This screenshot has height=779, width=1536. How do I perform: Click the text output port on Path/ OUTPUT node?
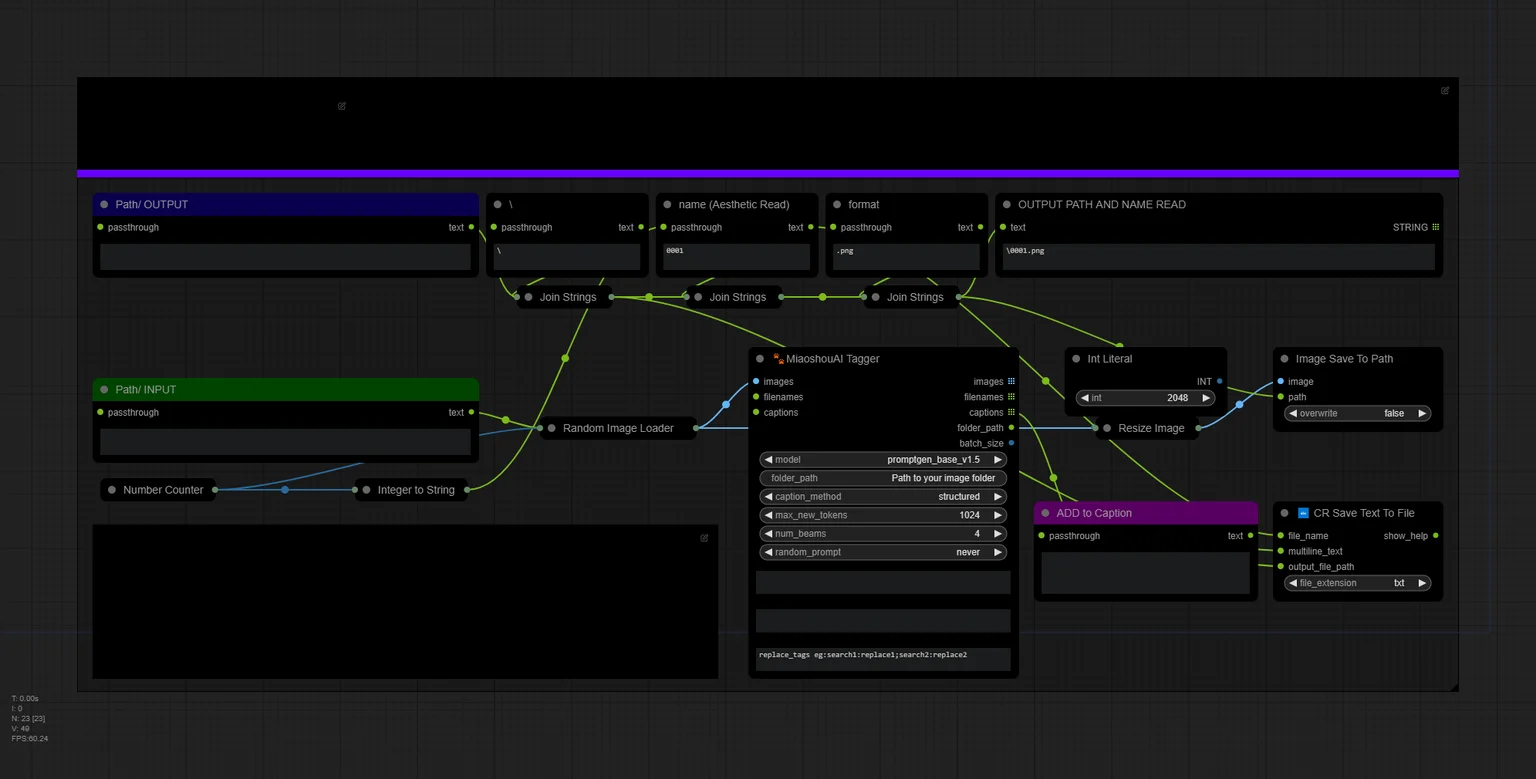pyautogui.click(x=471, y=227)
